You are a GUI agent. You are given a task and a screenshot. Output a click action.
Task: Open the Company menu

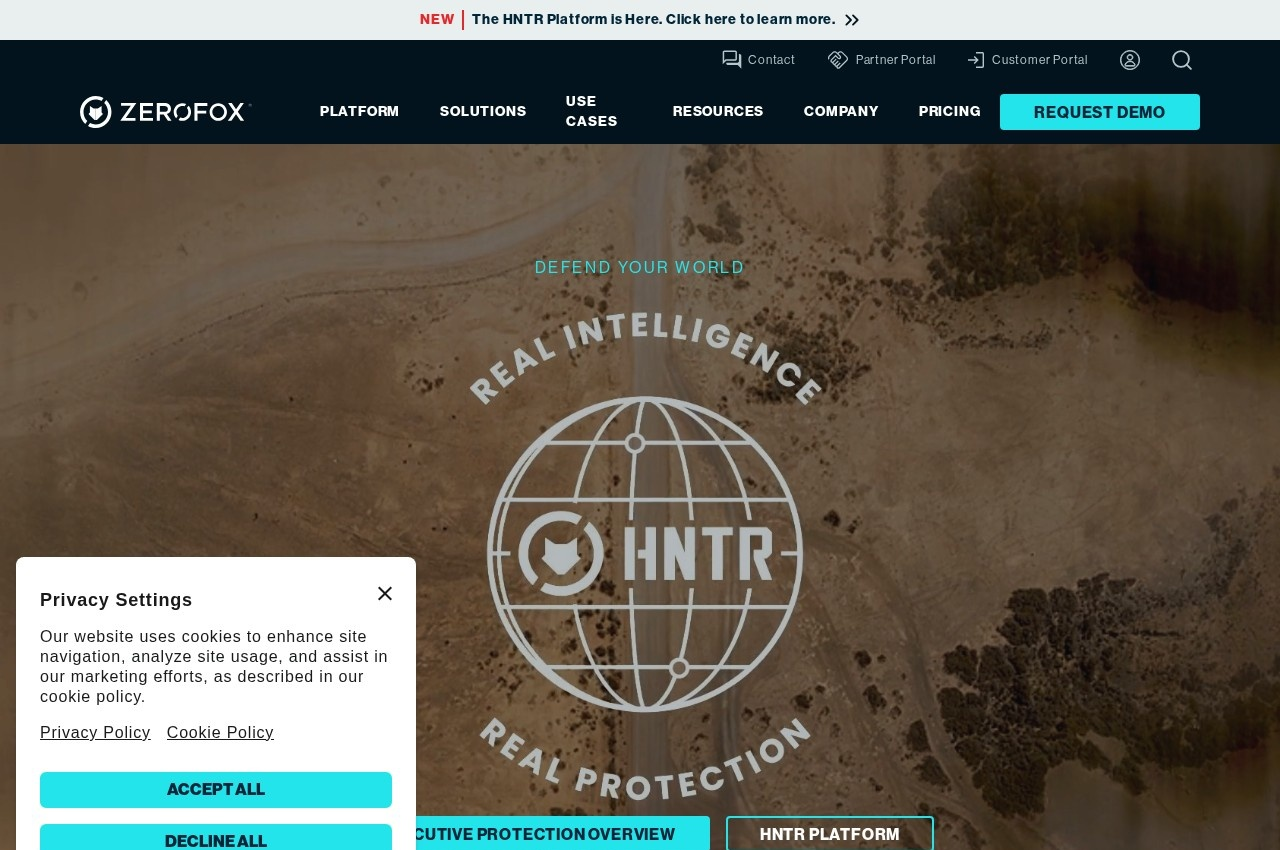(x=841, y=112)
